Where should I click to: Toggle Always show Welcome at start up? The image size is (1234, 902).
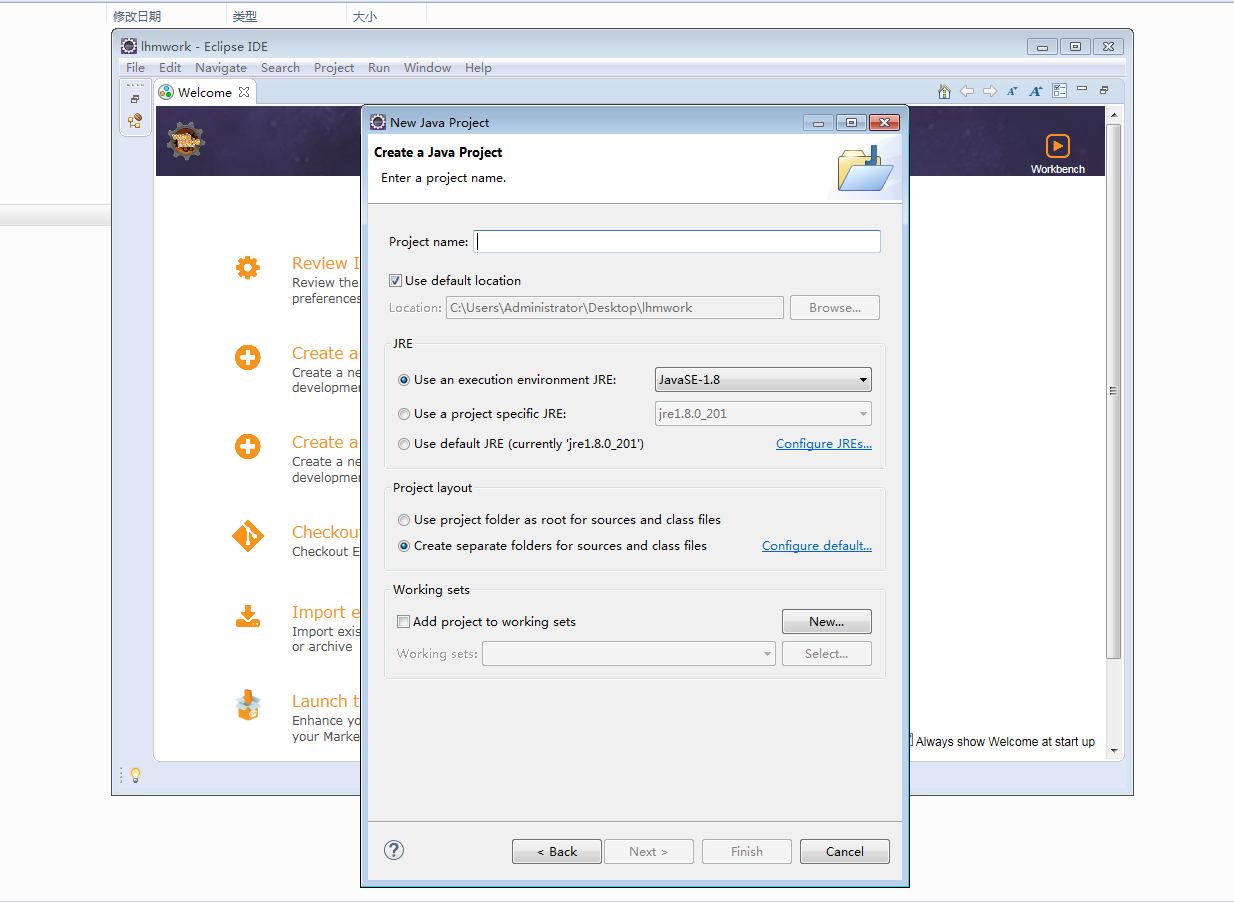tap(911, 741)
